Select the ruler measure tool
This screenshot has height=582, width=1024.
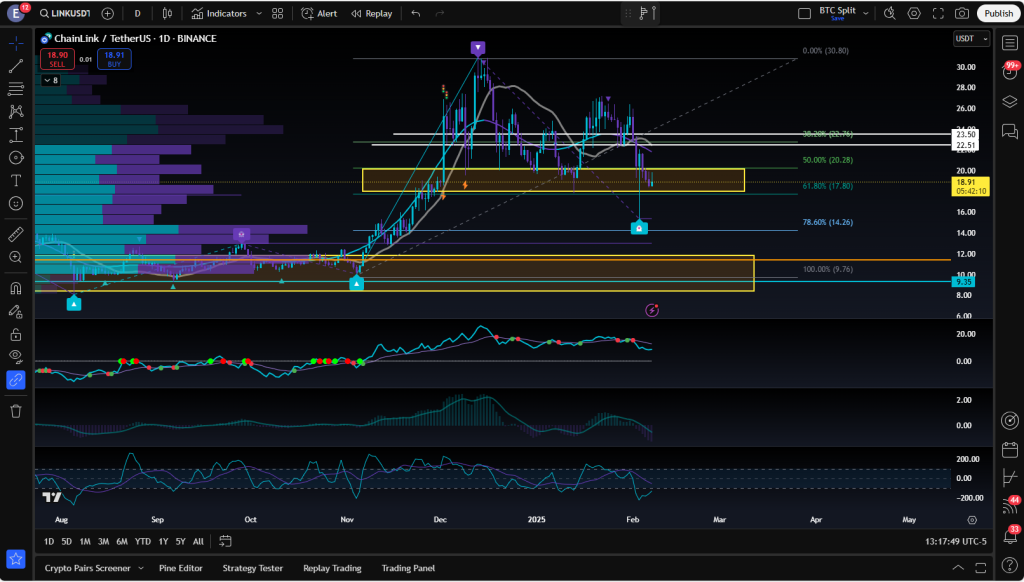click(16, 234)
